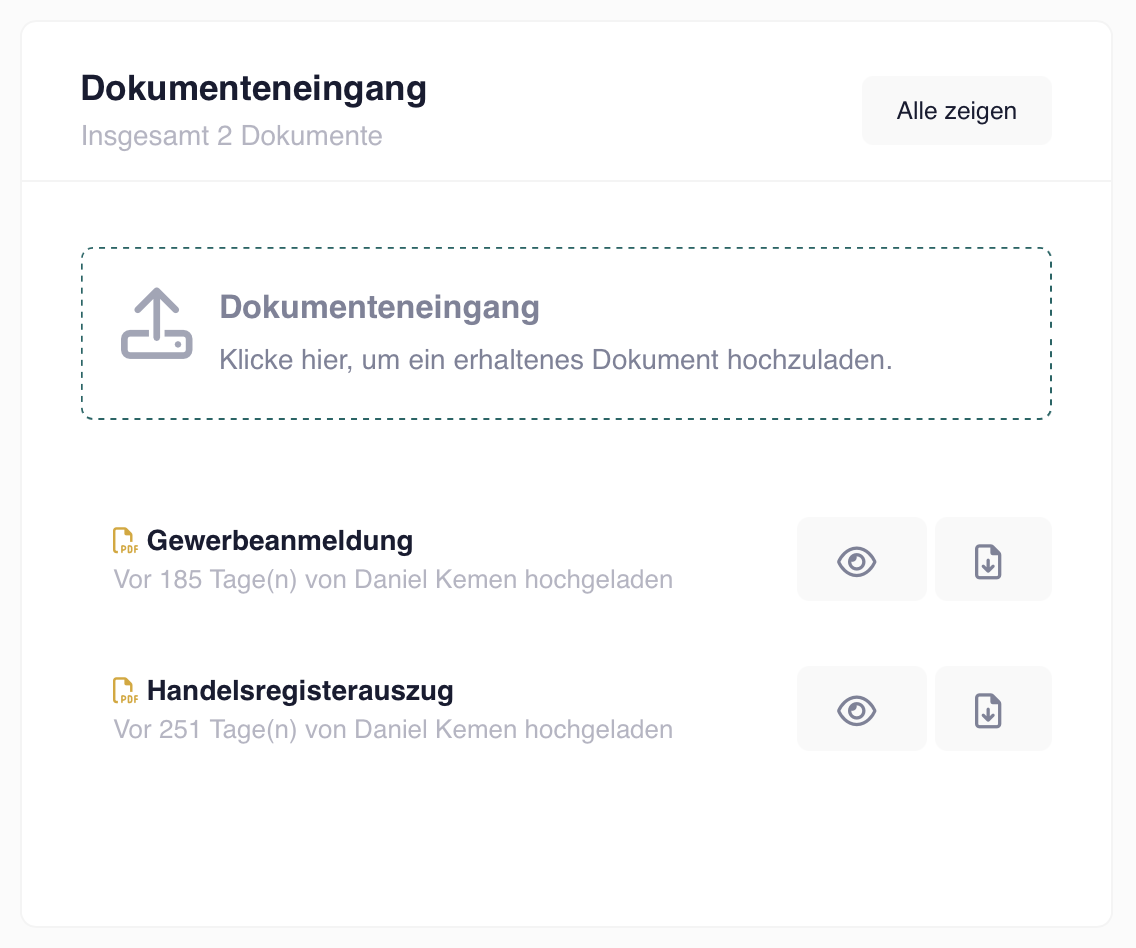The width and height of the screenshot is (1136, 948).
Task: Click the bold 'Dokumenteneingang' card title
Action: (254, 89)
